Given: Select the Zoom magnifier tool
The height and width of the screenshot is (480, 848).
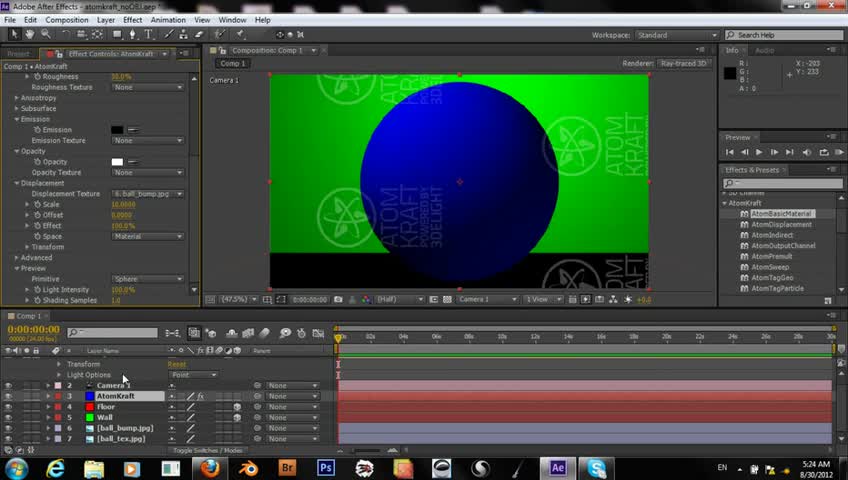Looking at the screenshot, I should point(46,34).
